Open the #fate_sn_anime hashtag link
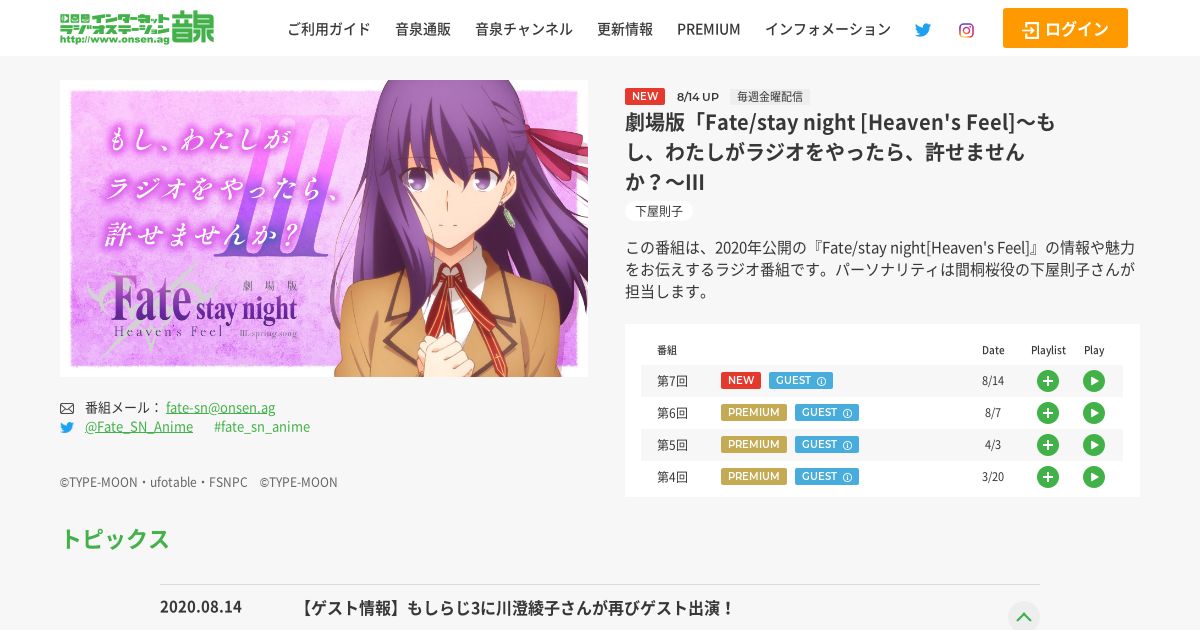The image size is (1200, 630). point(262,427)
